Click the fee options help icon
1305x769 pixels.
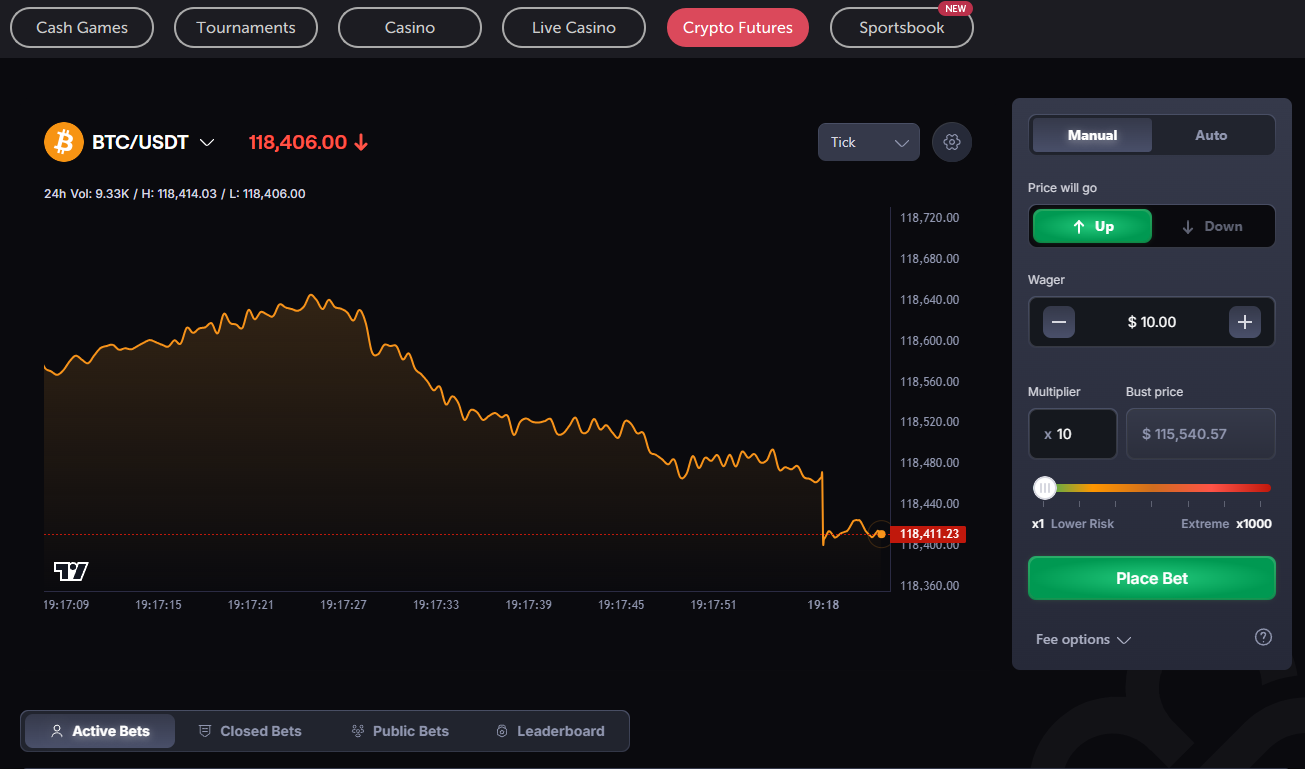[1263, 637]
